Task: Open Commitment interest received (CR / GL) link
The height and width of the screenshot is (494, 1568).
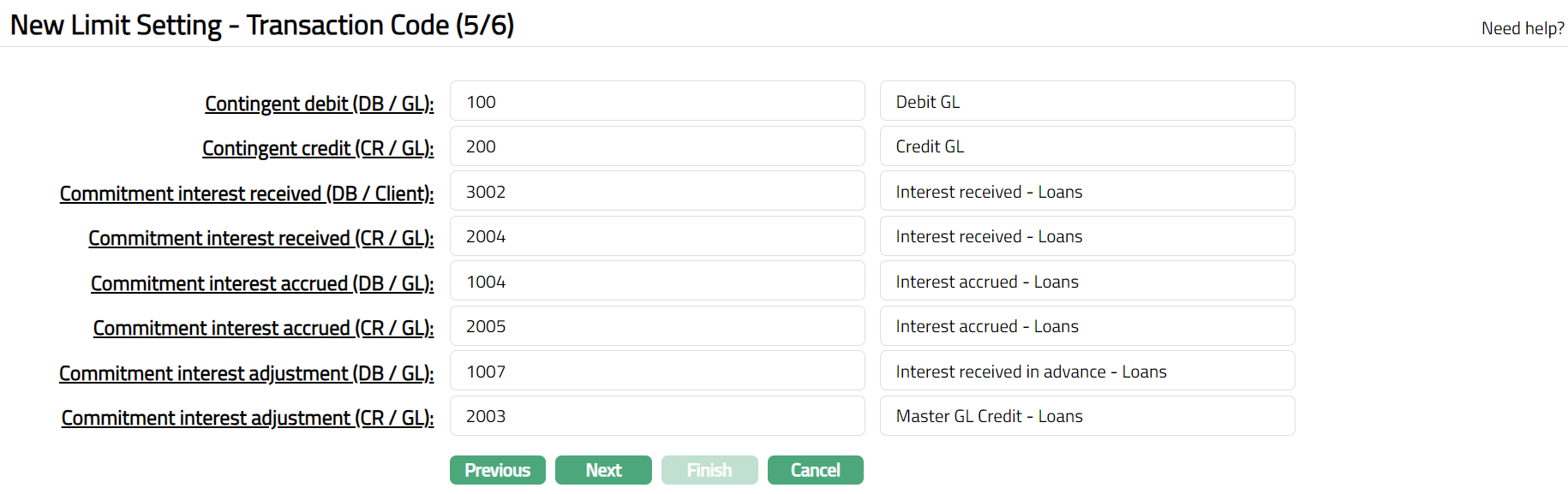Action: click(x=260, y=238)
